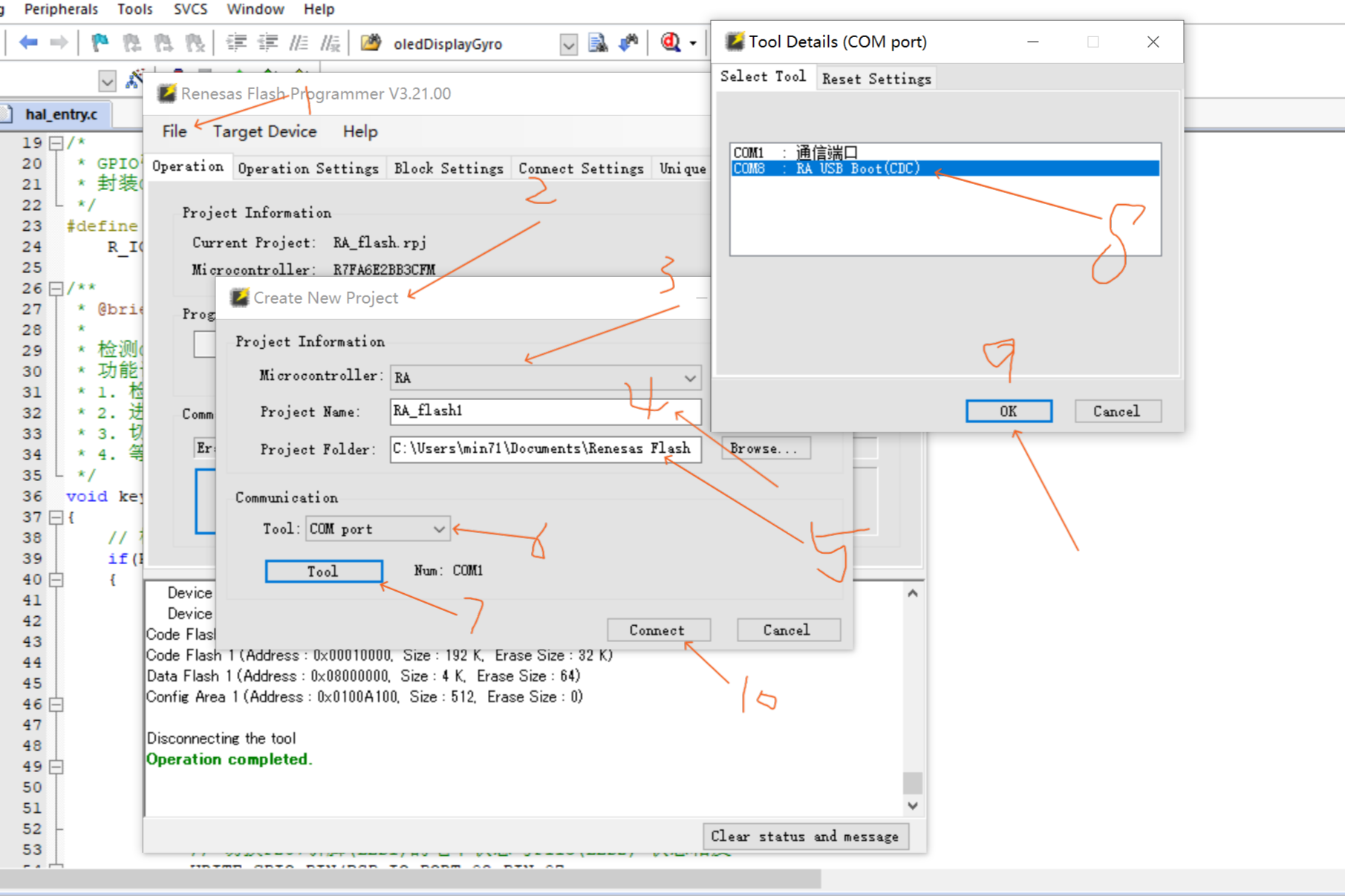Open the COM port tool dropdown
Viewport: 1345px width, 896px height.
439,529
